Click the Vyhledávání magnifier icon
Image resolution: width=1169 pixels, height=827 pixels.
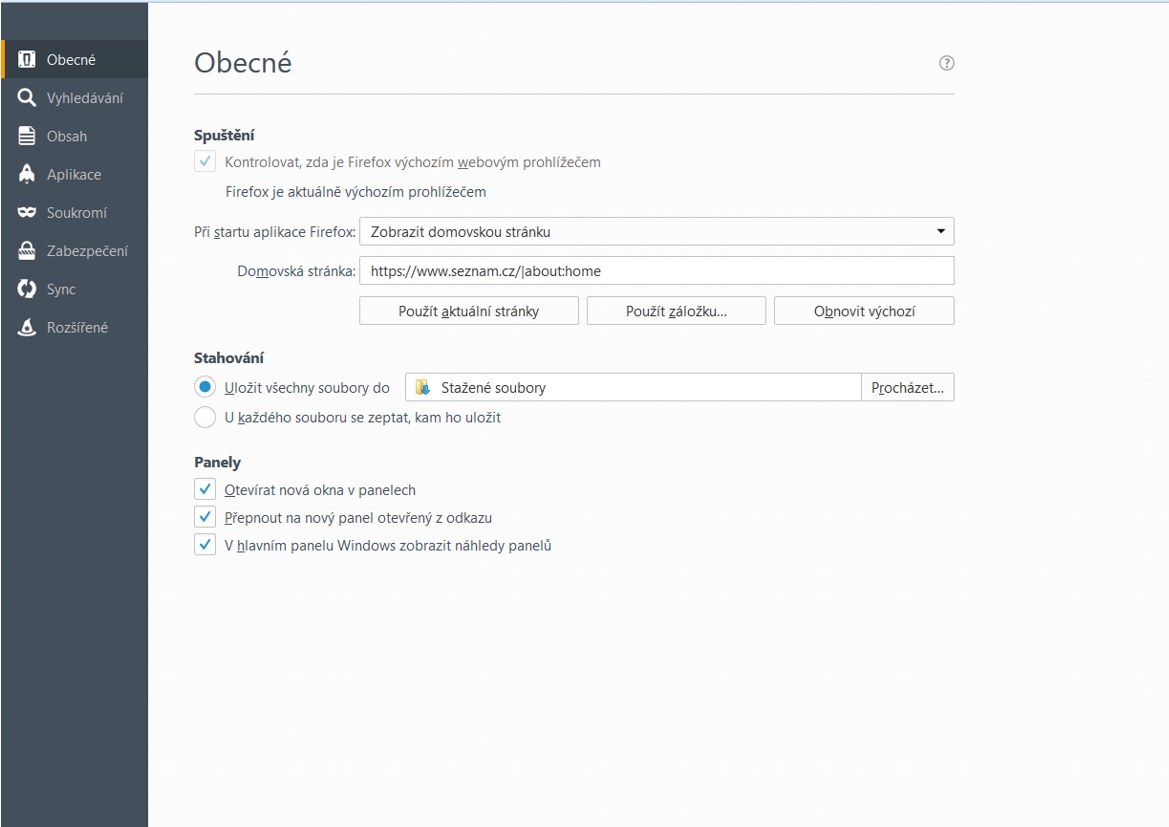[x=28, y=98]
